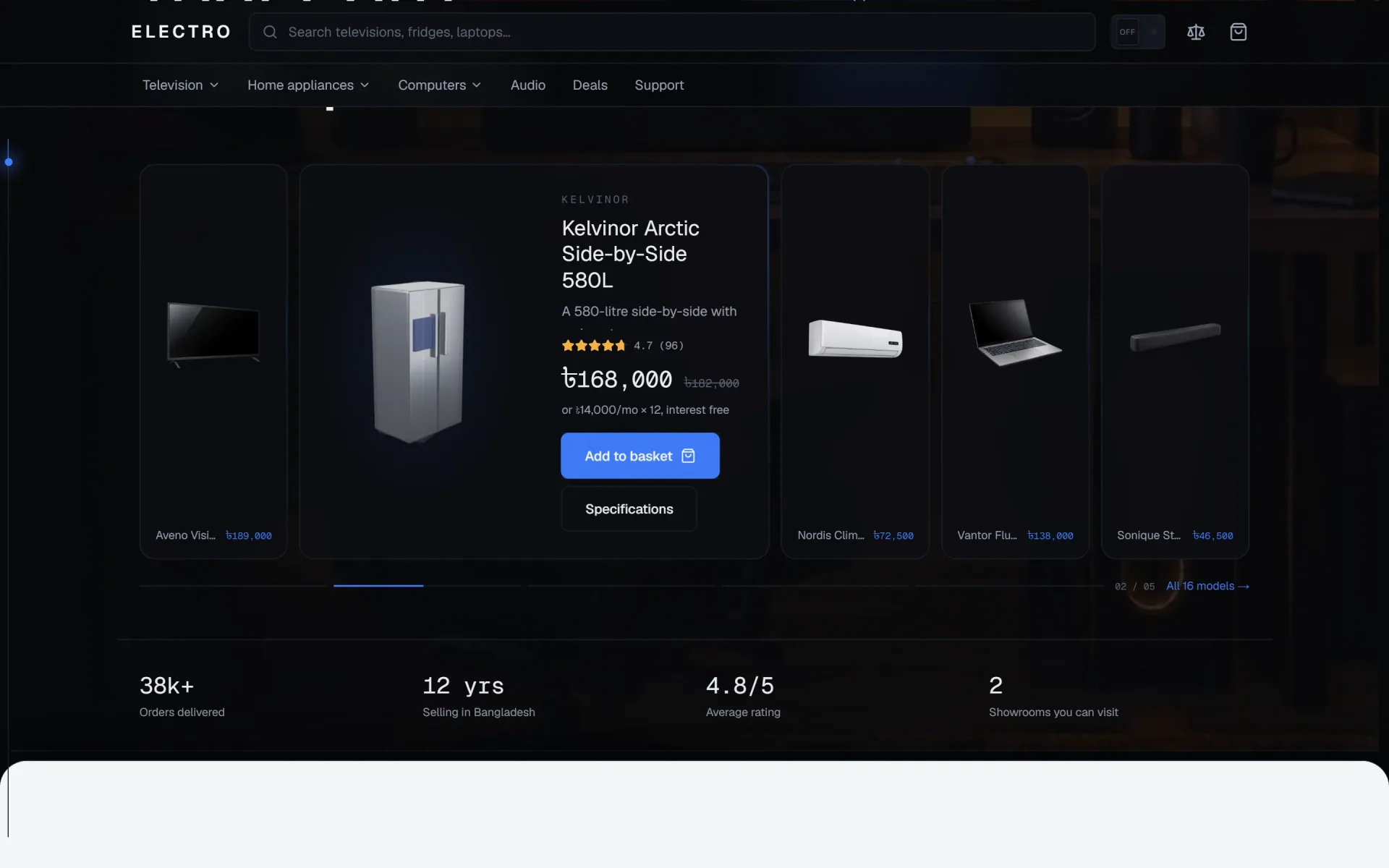Click the Kelvinor Arctic Side-by-Side 580L title
This screenshot has width=1389, height=868.
(631, 254)
